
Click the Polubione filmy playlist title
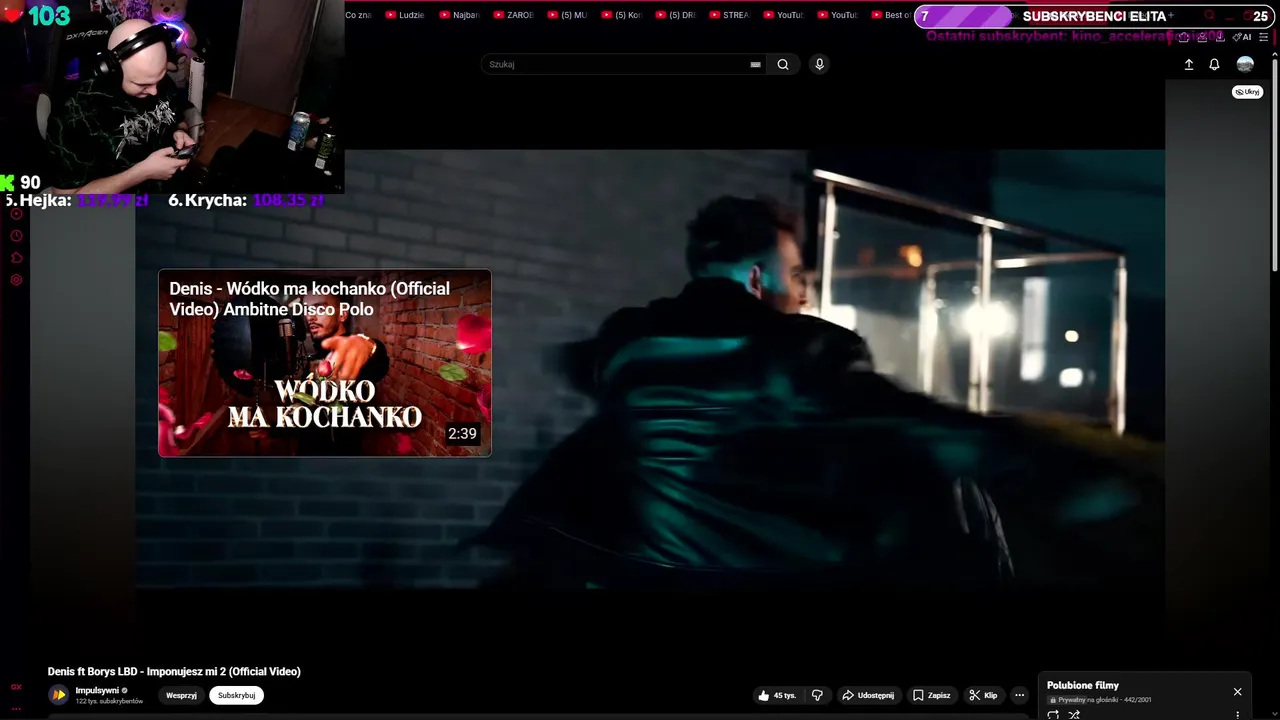click(x=1083, y=685)
